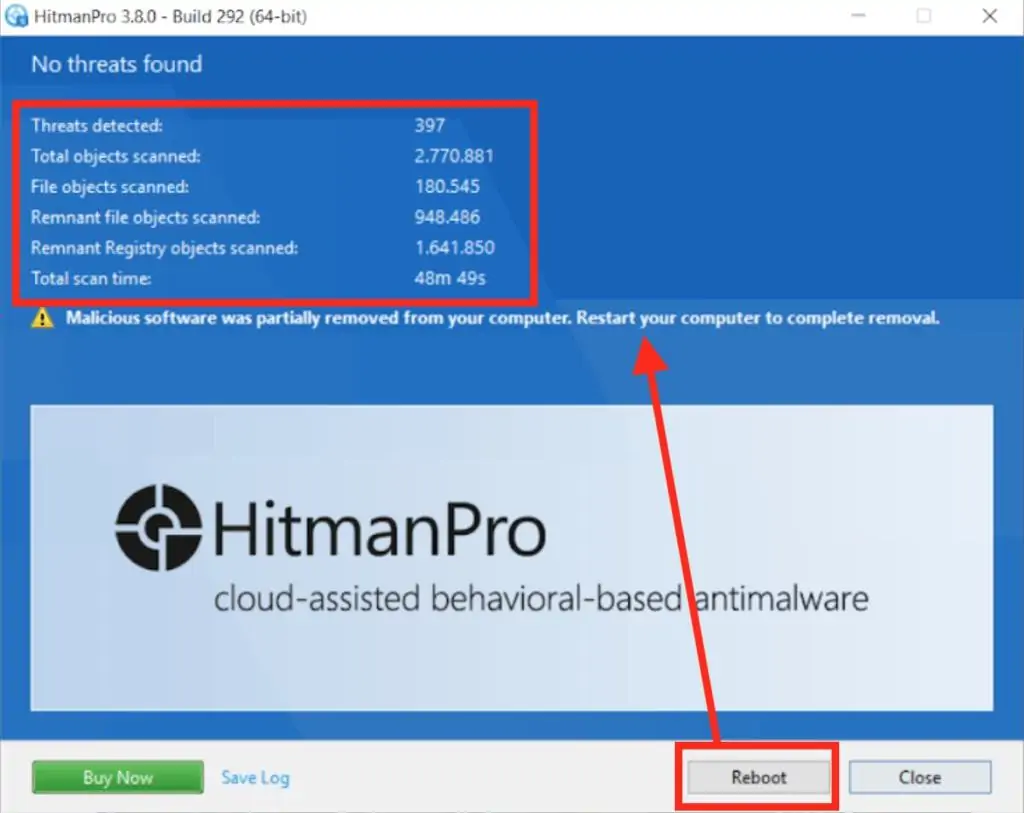Click the HitmanPro crosshair logo
The height and width of the screenshot is (813, 1024).
(x=159, y=528)
